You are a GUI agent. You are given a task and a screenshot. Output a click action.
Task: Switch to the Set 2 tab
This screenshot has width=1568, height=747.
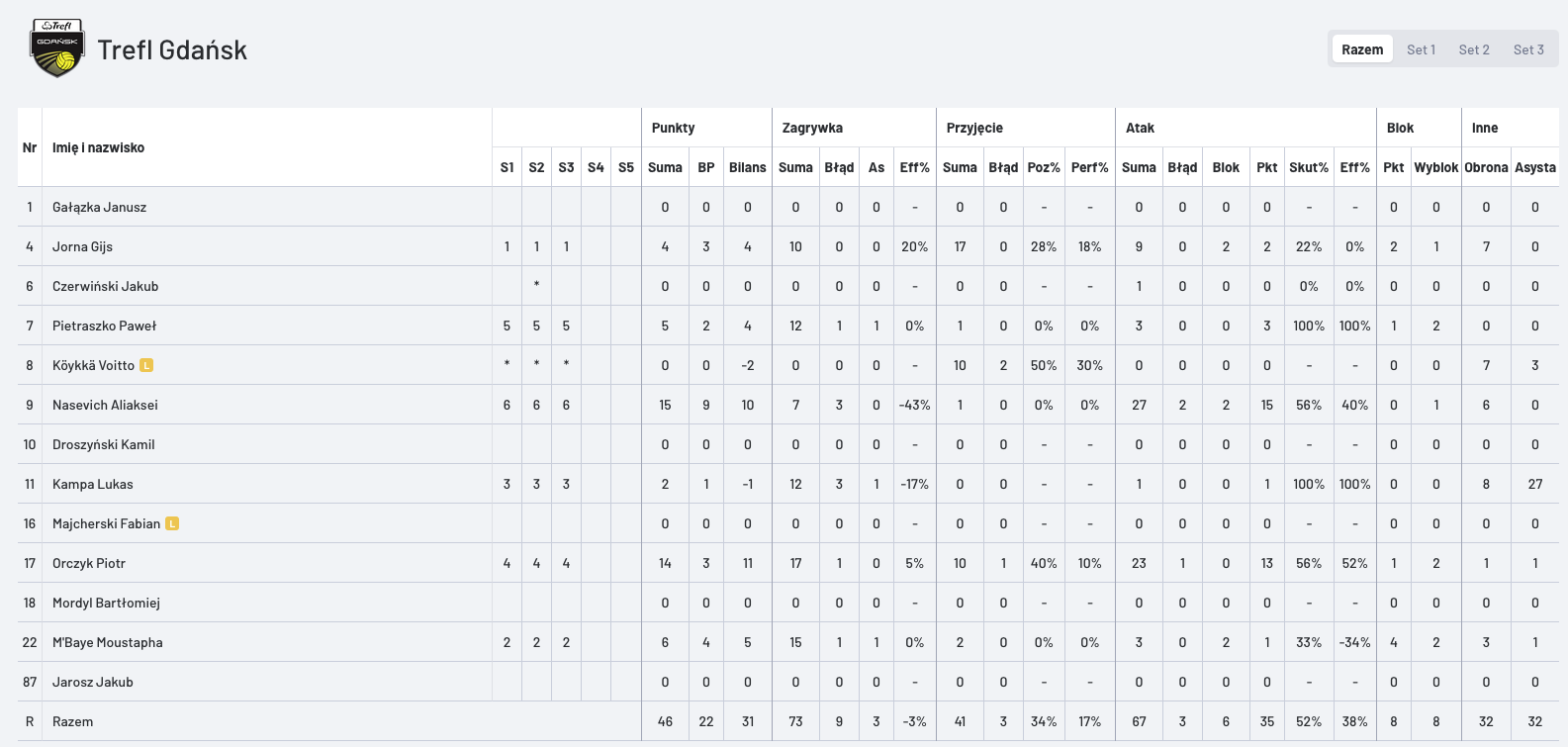(1474, 49)
